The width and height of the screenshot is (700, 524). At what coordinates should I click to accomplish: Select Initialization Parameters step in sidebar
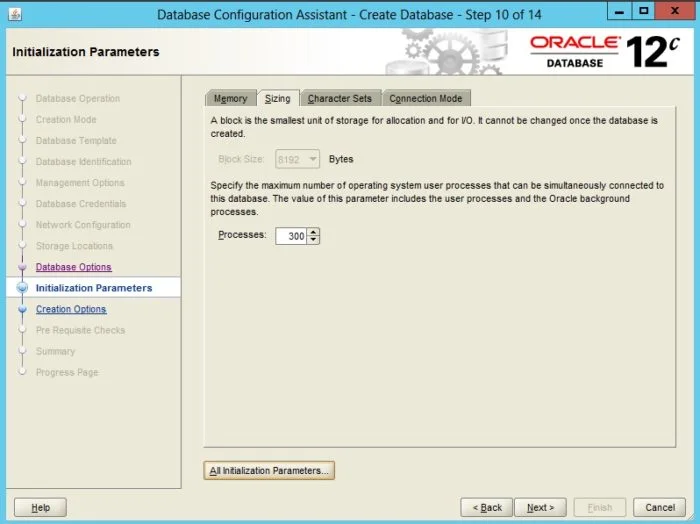tap(94, 288)
